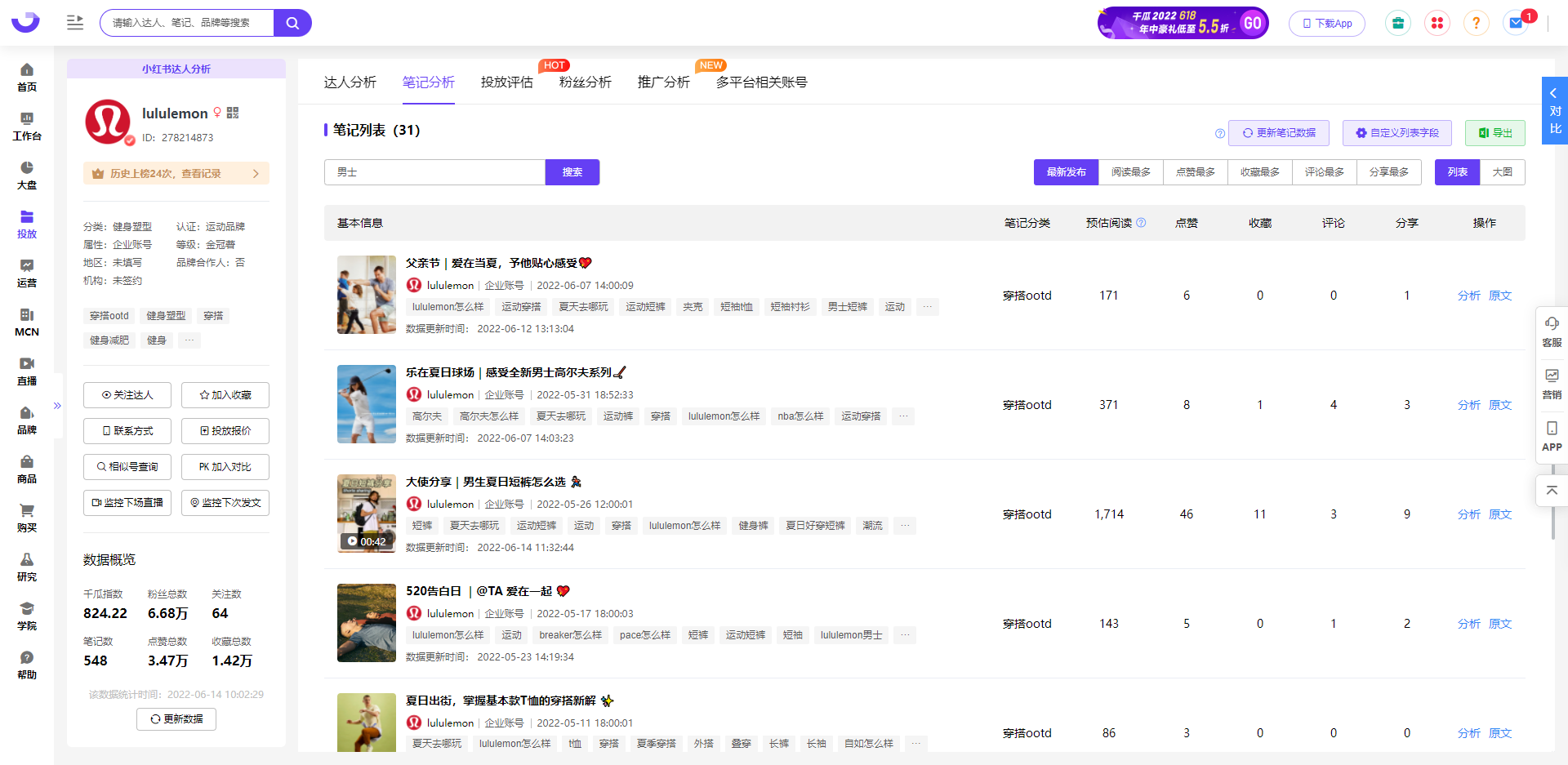Switch to 投放评估 tab
Viewport: 1568px width, 765px height.
[506, 82]
